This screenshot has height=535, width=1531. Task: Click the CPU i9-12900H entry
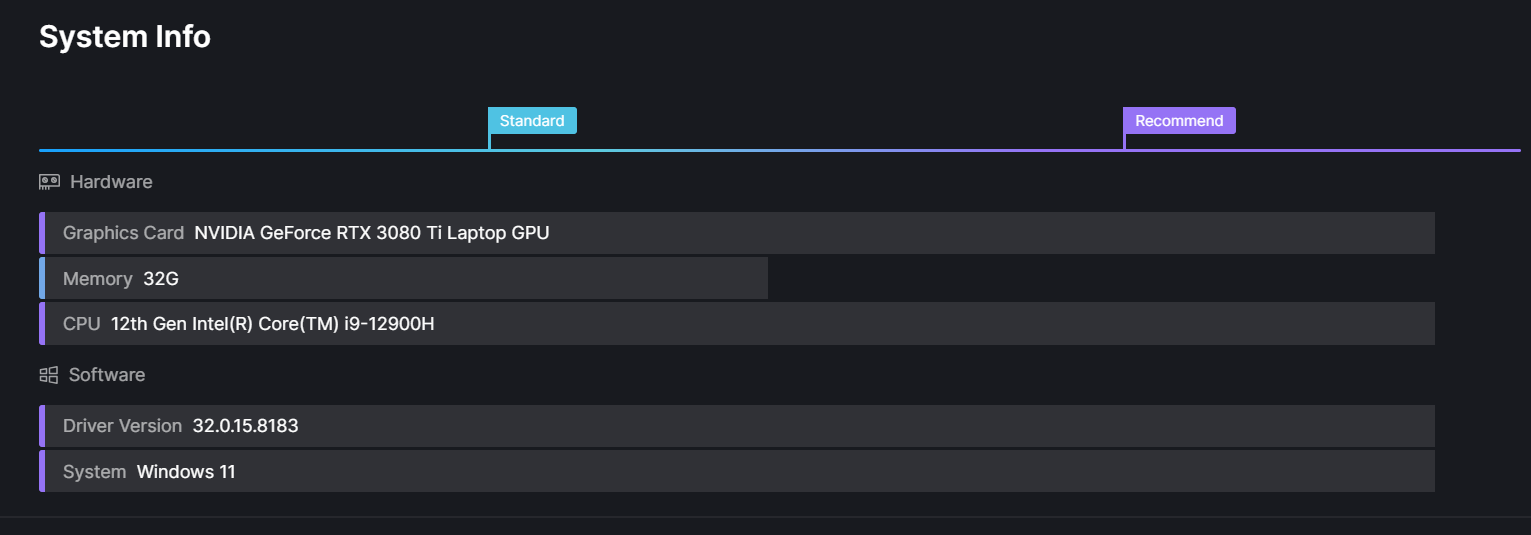point(272,324)
